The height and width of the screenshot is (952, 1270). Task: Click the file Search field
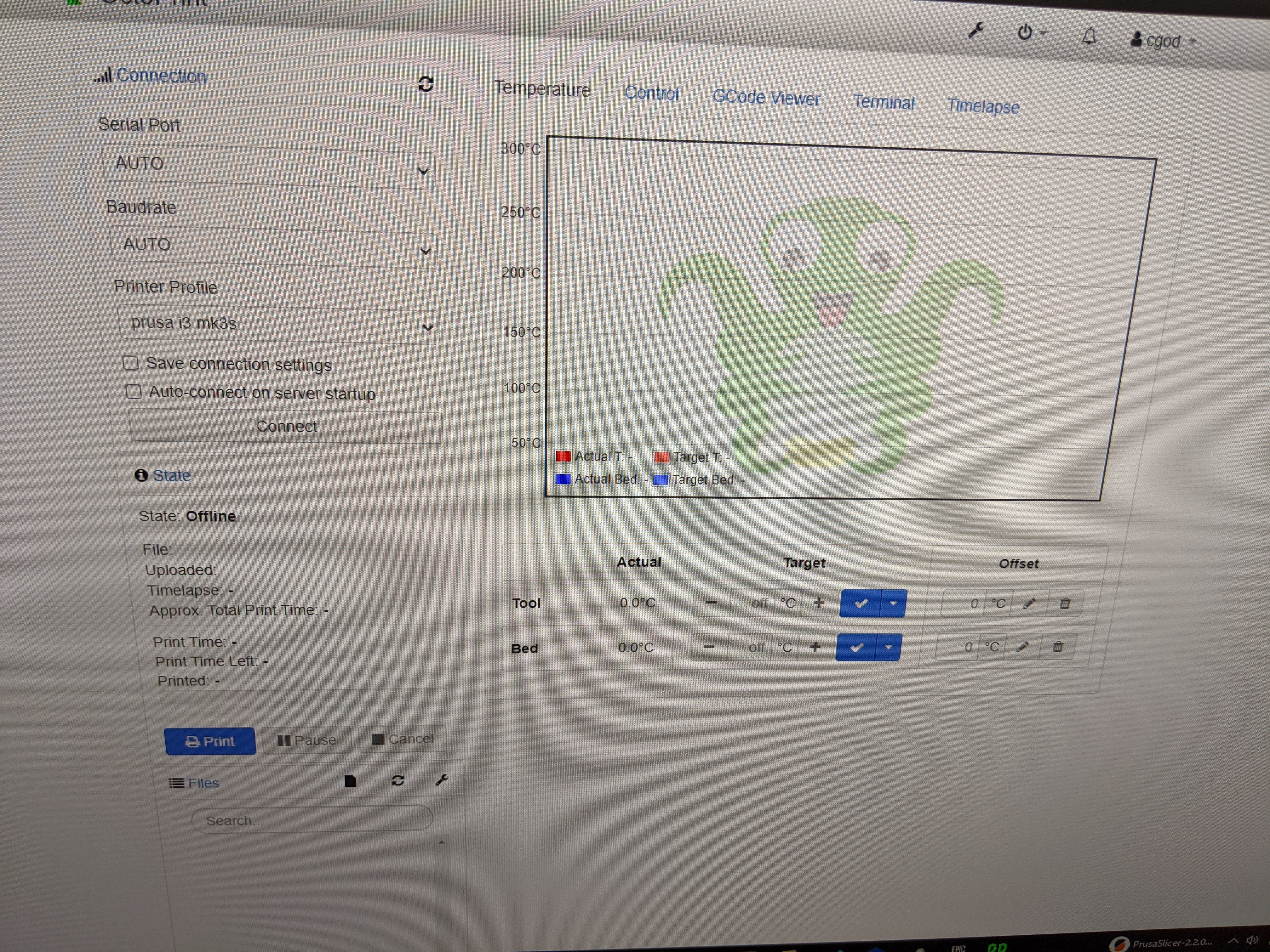[x=312, y=819]
